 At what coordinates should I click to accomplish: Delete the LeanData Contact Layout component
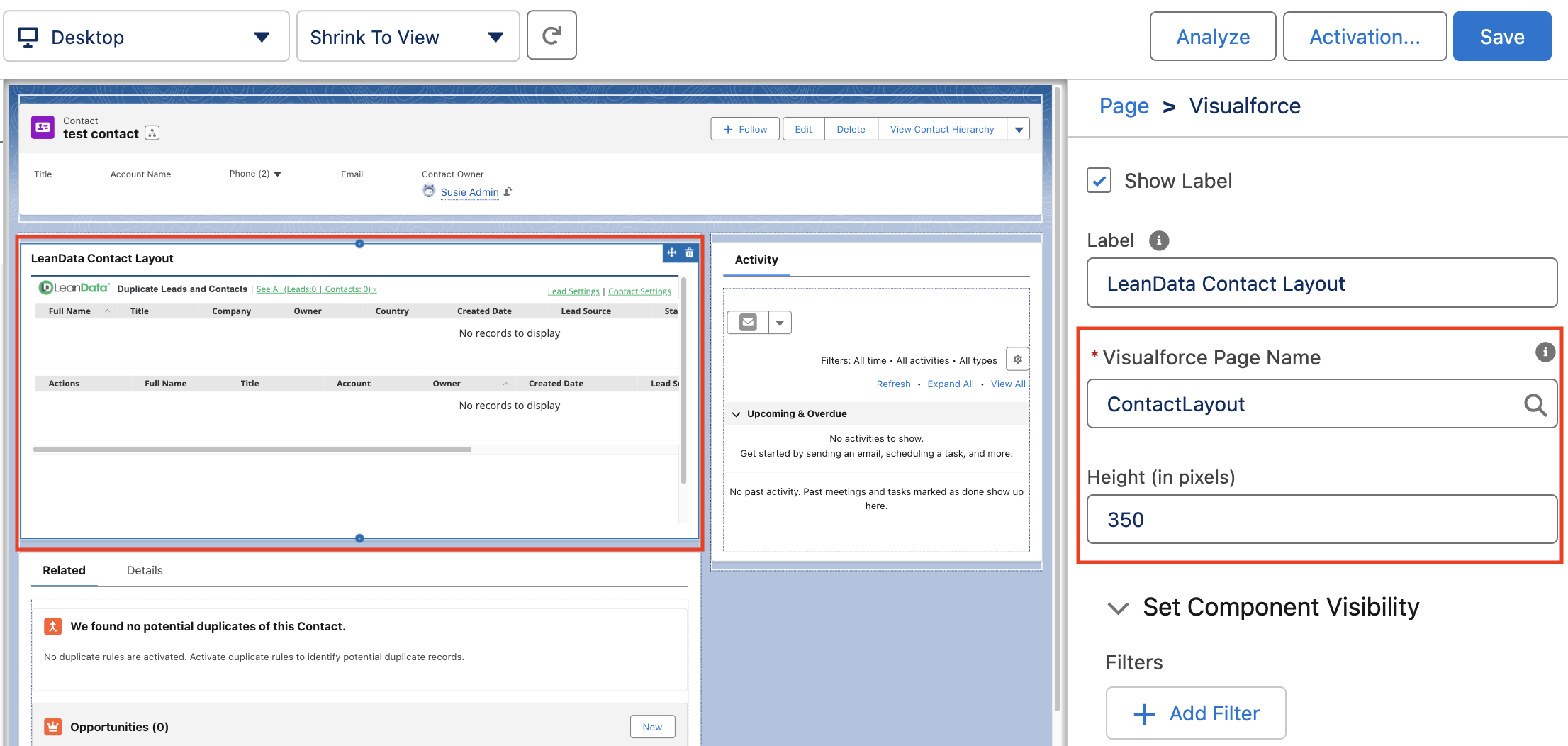(689, 252)
